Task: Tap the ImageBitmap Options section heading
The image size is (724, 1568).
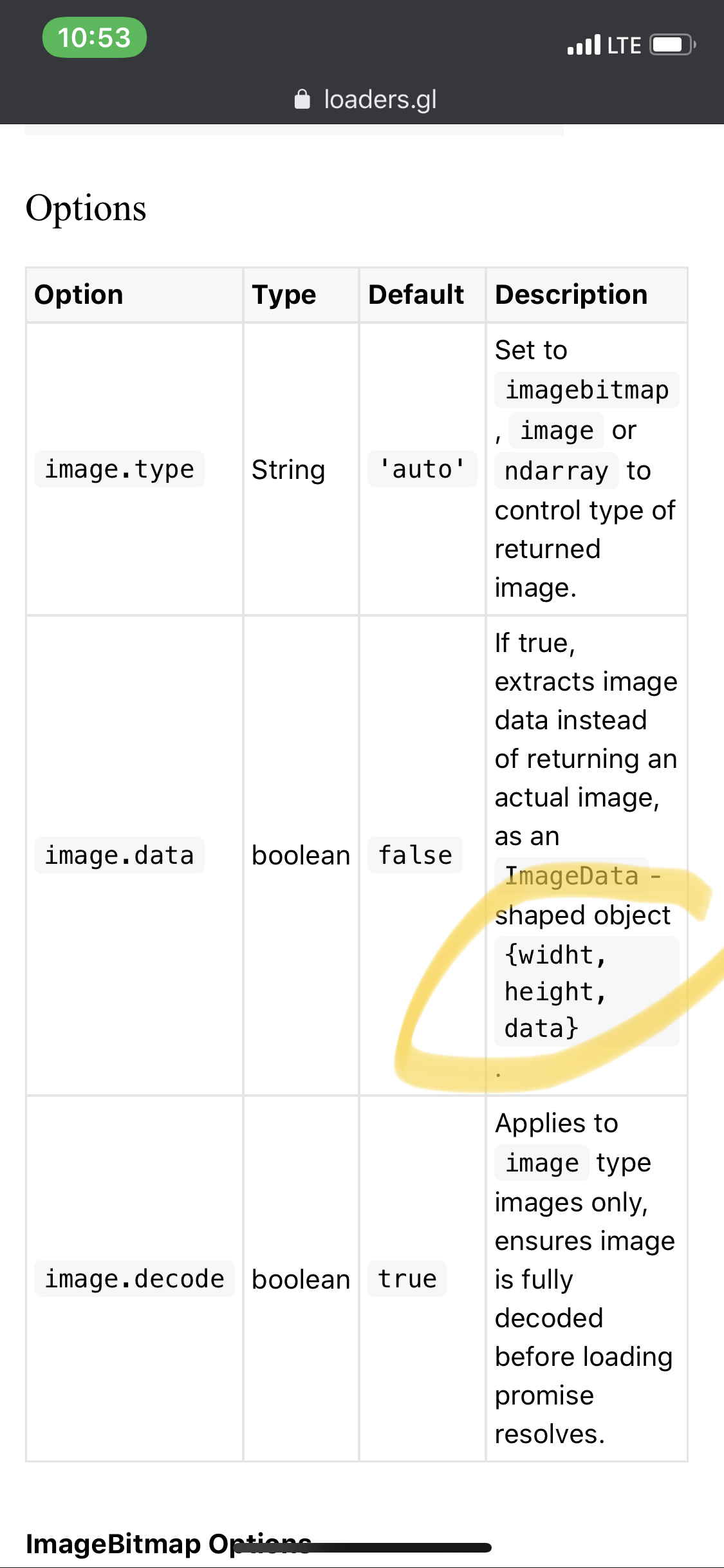Action: (x=169, y=1543)
